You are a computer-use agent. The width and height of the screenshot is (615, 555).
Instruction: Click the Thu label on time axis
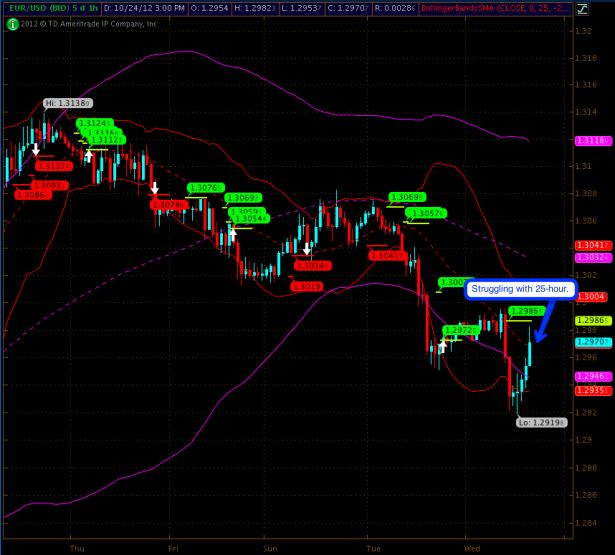(x=76, y=548)
